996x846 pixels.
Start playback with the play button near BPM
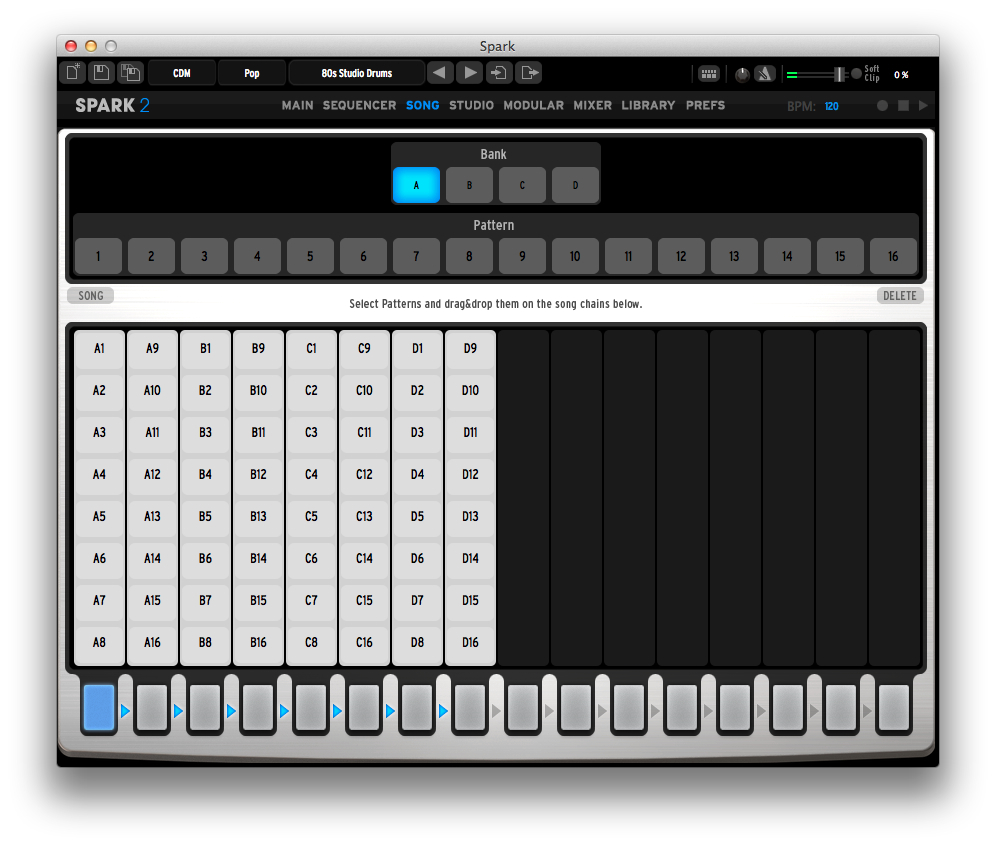click(x=923, y=105)
